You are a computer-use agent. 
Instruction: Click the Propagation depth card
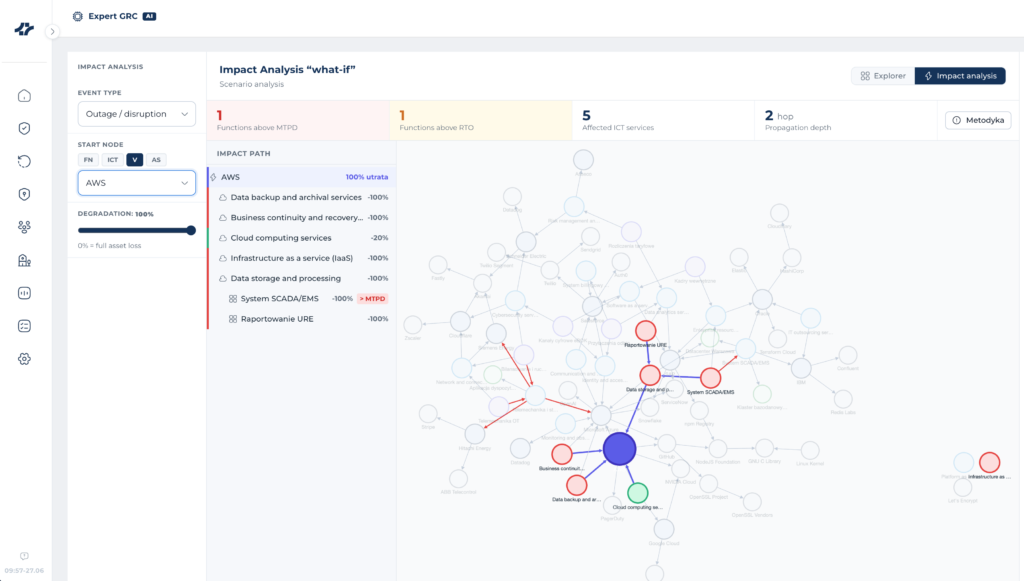click(x=846, y=120)
